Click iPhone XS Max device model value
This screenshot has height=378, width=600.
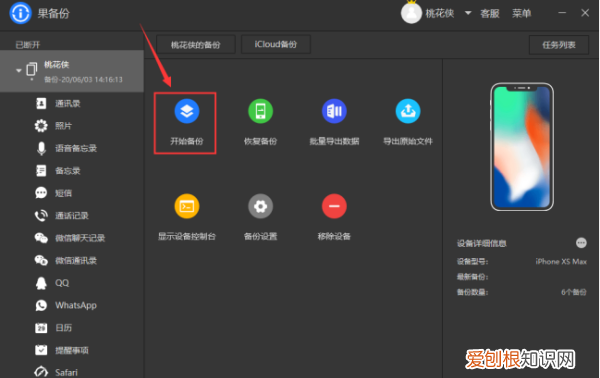click(x=561, y=262)
